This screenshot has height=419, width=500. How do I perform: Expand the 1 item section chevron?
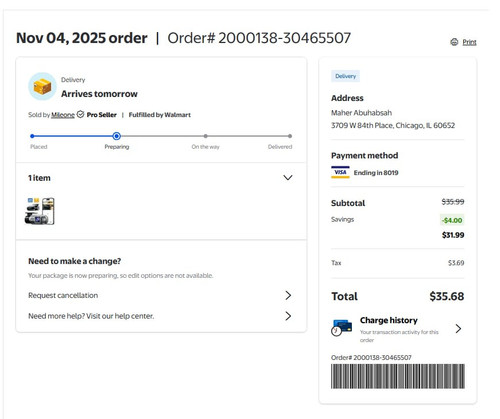point(288,178)
